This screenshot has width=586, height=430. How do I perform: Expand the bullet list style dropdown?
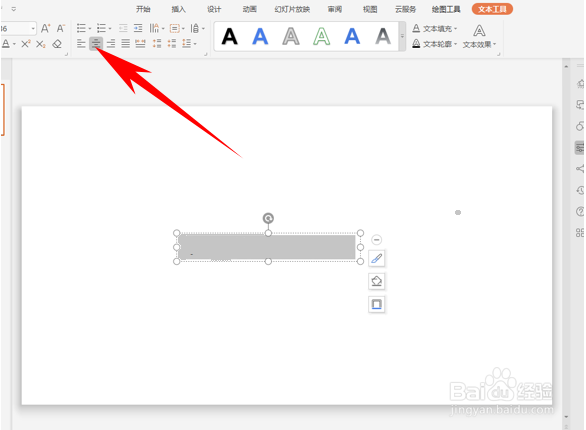pos(90,28)
